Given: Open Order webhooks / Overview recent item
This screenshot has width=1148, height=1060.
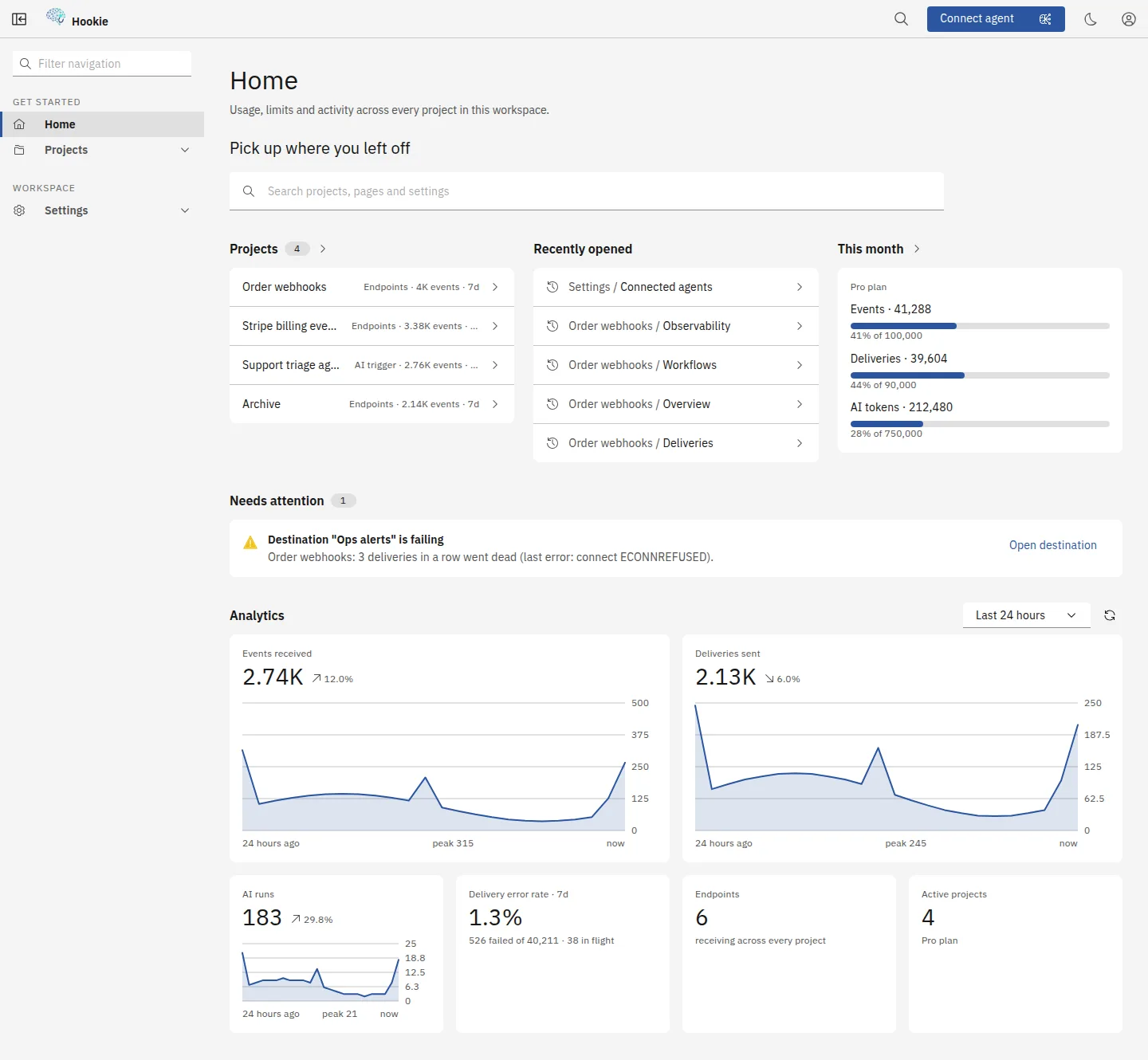Looking at the screenshot, I should [676, 404].
